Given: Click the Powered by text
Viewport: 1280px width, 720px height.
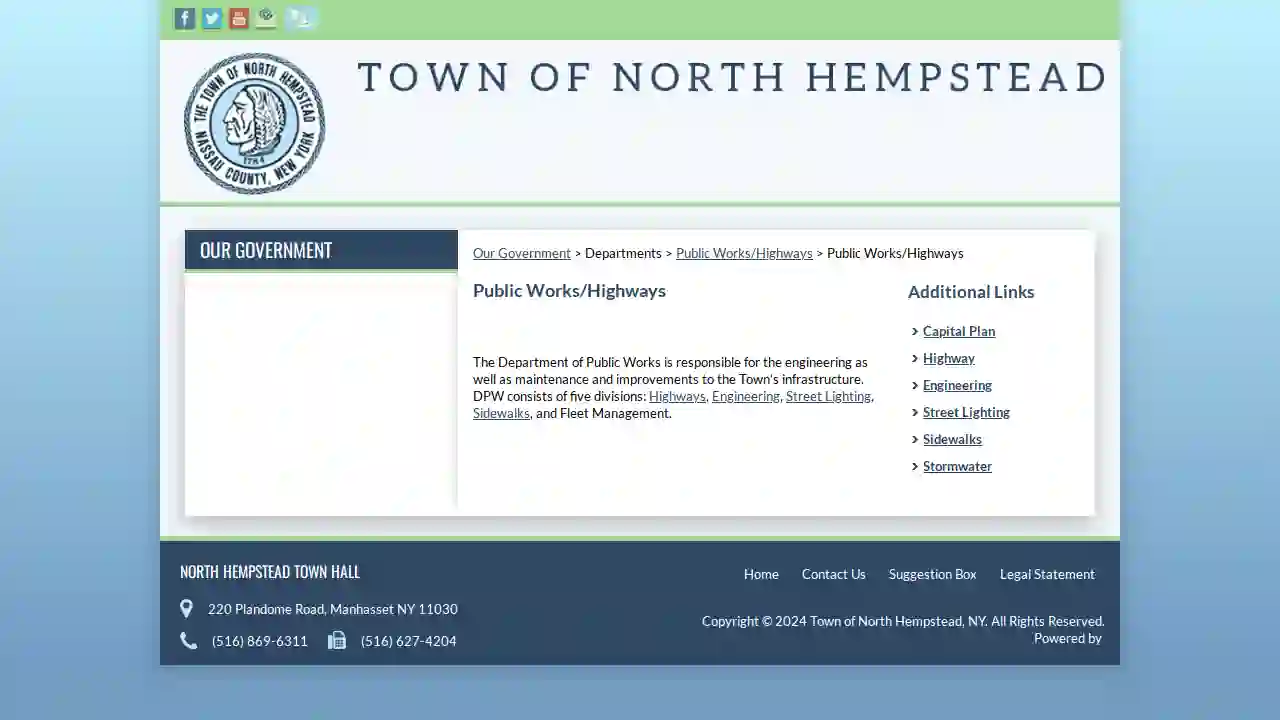Looking at the screenshot, I should click(1068, 638).
